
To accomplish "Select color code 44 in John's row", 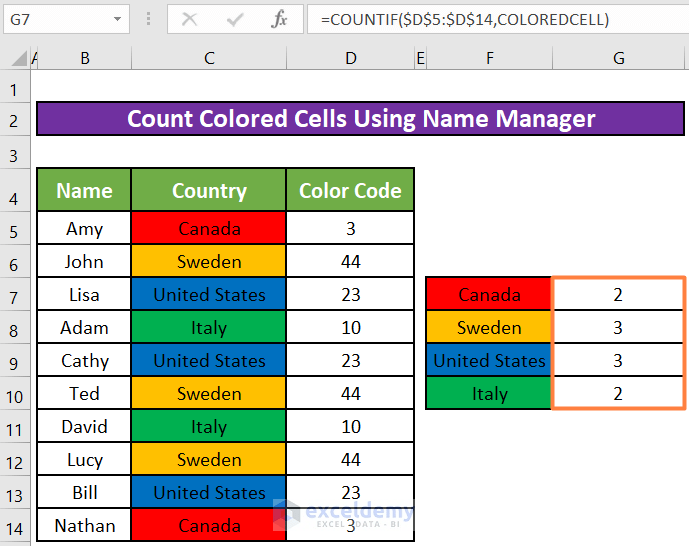I will pos(350,261).
